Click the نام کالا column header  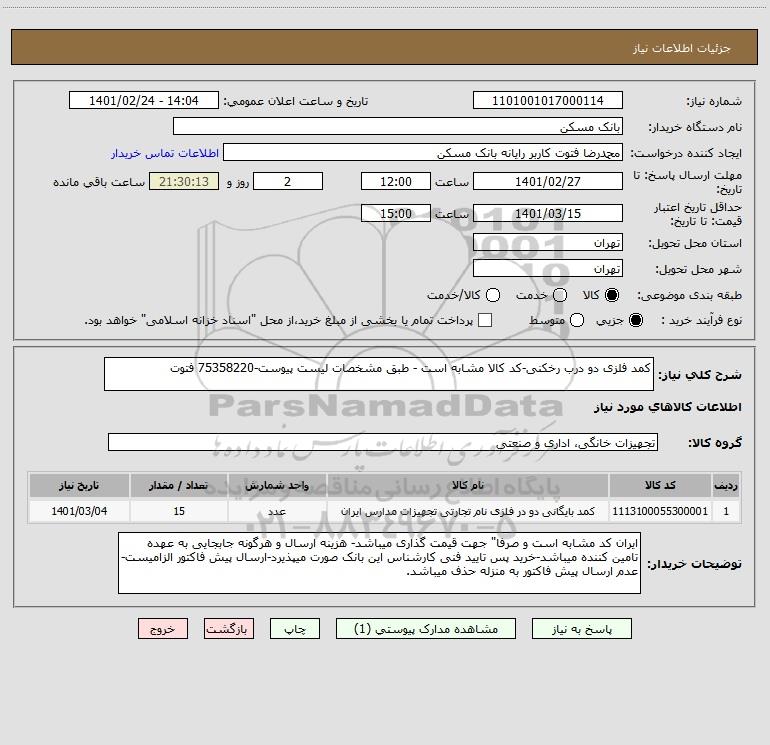click(468, 485)
